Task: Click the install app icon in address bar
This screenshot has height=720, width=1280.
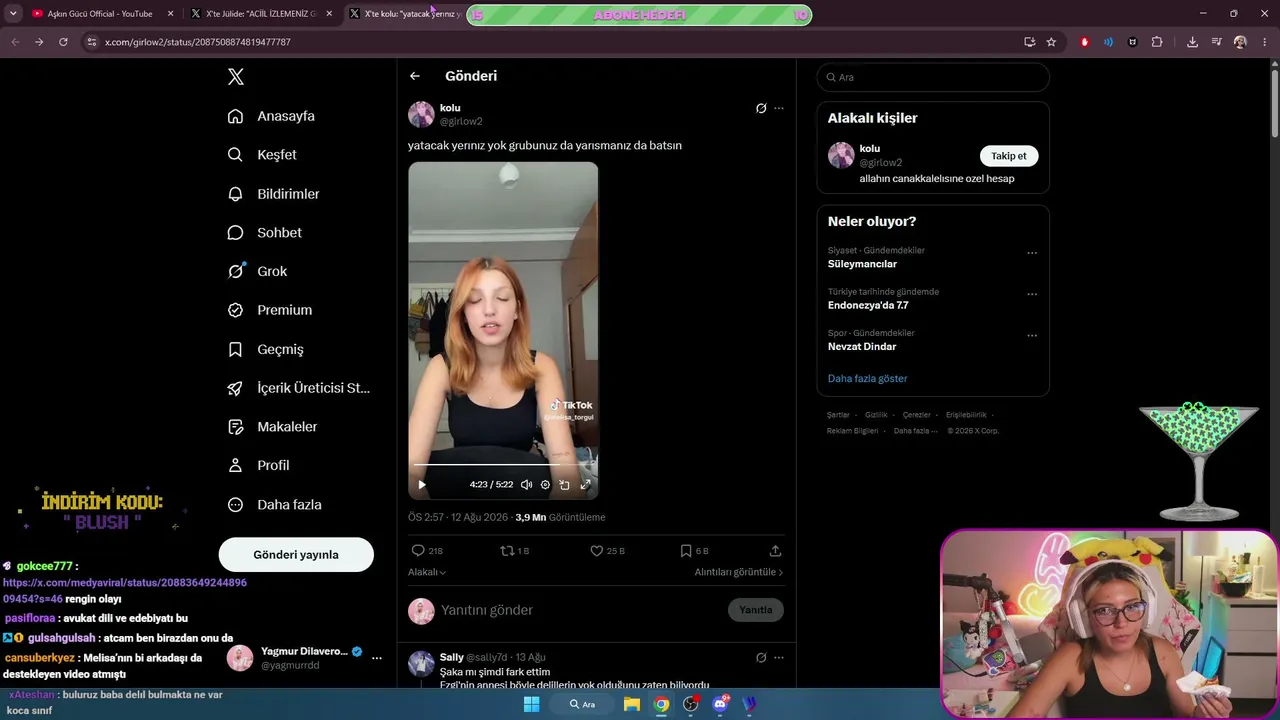Action: pos(1029,42)
